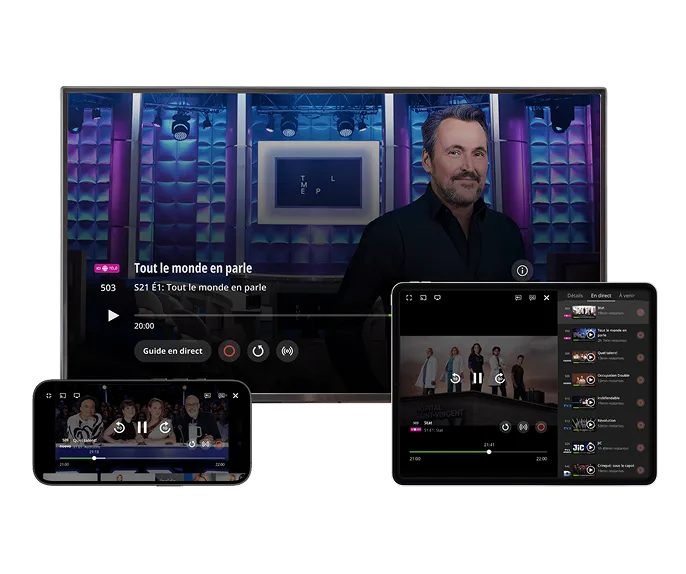This screenshot has height=574, width=686.
Task: Record 'Crinqué: sous le capot' list row
Action: (x=640, y=470)
